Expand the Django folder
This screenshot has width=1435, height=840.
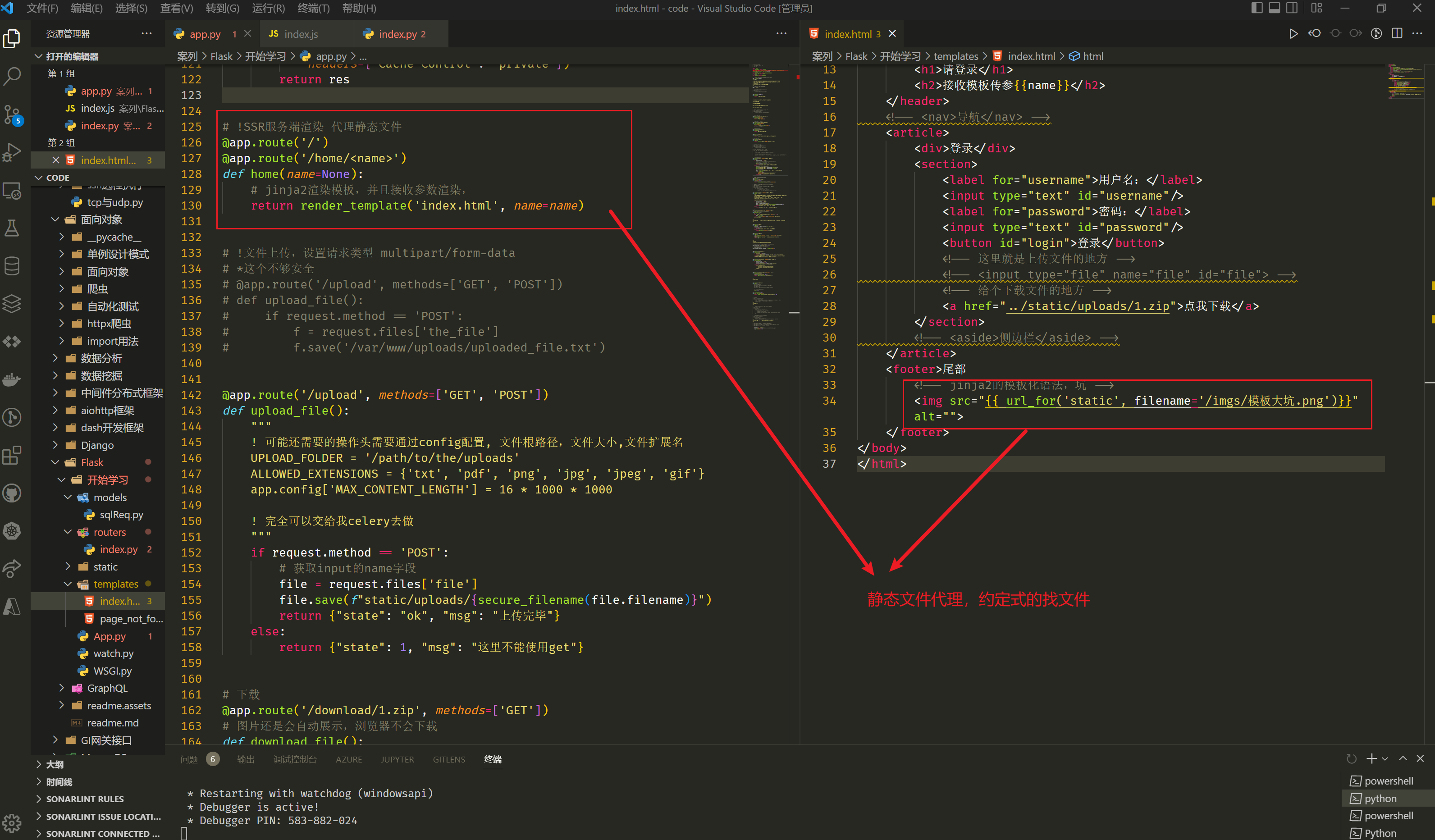(97, 445)
